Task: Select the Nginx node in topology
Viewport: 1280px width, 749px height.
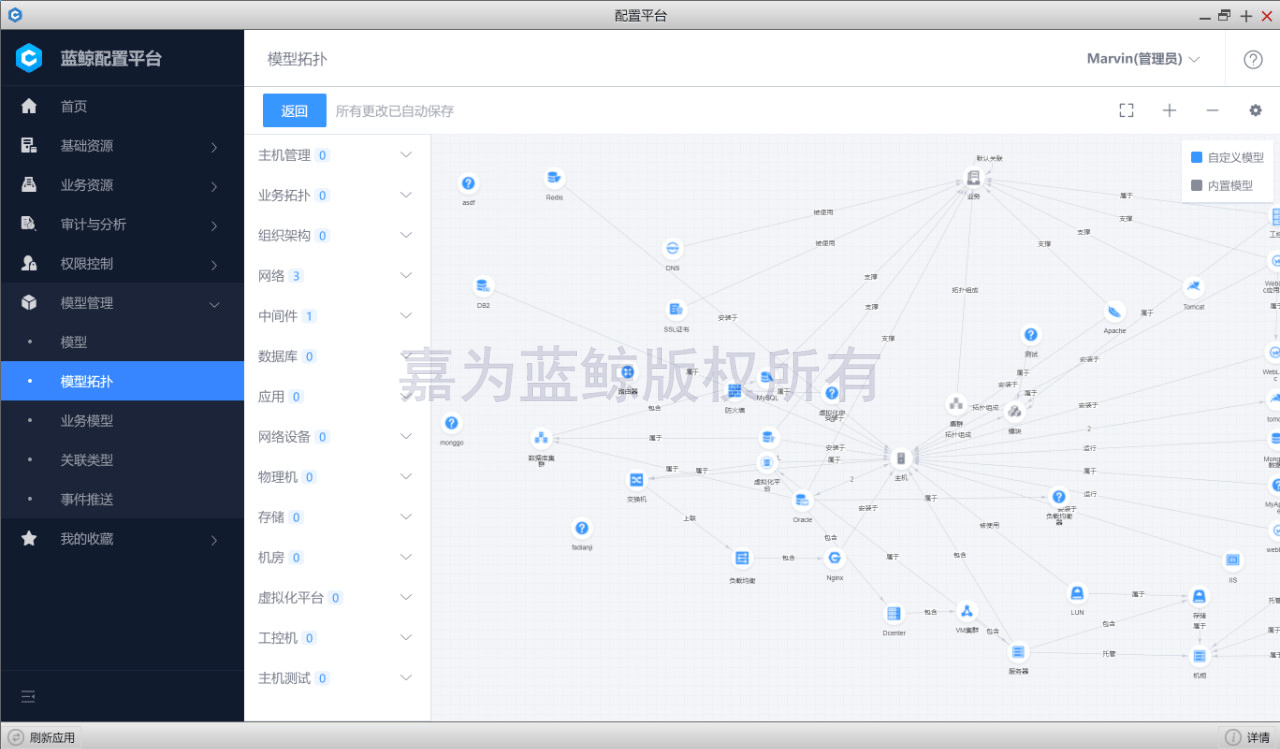Action: click(x=835, y=558)
